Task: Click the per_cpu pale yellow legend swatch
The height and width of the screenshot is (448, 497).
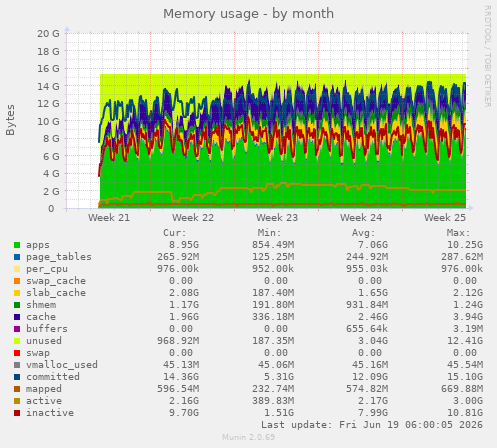Action: [x=17, y=269]
